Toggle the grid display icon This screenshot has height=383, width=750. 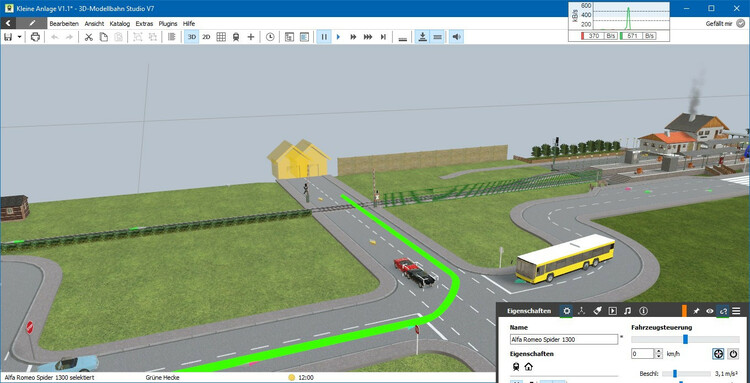pyautogui.click(x=221, y=37)
